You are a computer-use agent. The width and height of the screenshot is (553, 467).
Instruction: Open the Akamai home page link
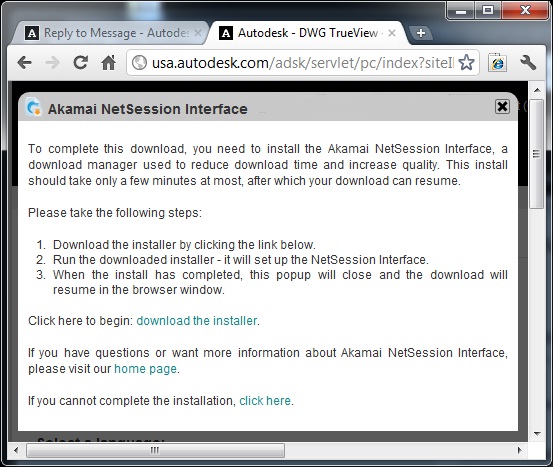pyautogui.click(x=145, y=369)
